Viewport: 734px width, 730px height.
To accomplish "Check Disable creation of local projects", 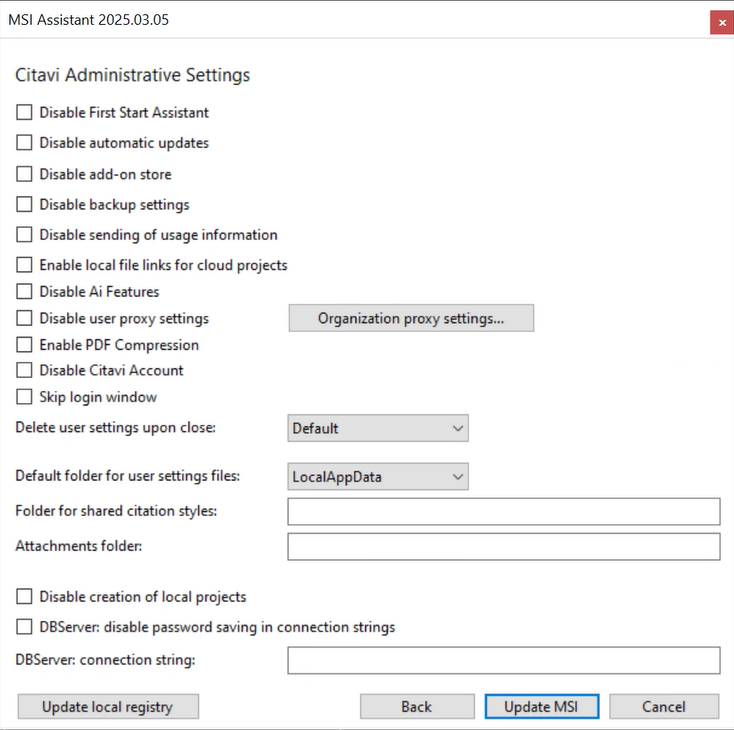I will pos(24,597).
